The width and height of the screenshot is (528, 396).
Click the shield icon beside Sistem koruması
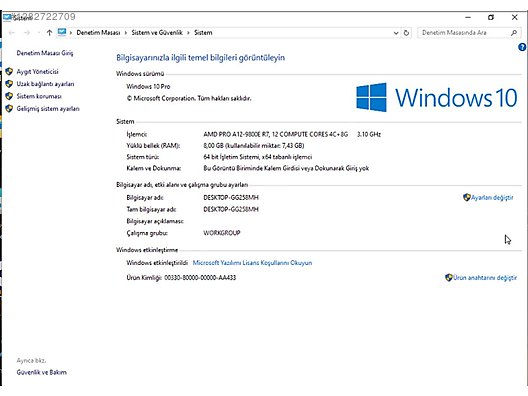9,96
